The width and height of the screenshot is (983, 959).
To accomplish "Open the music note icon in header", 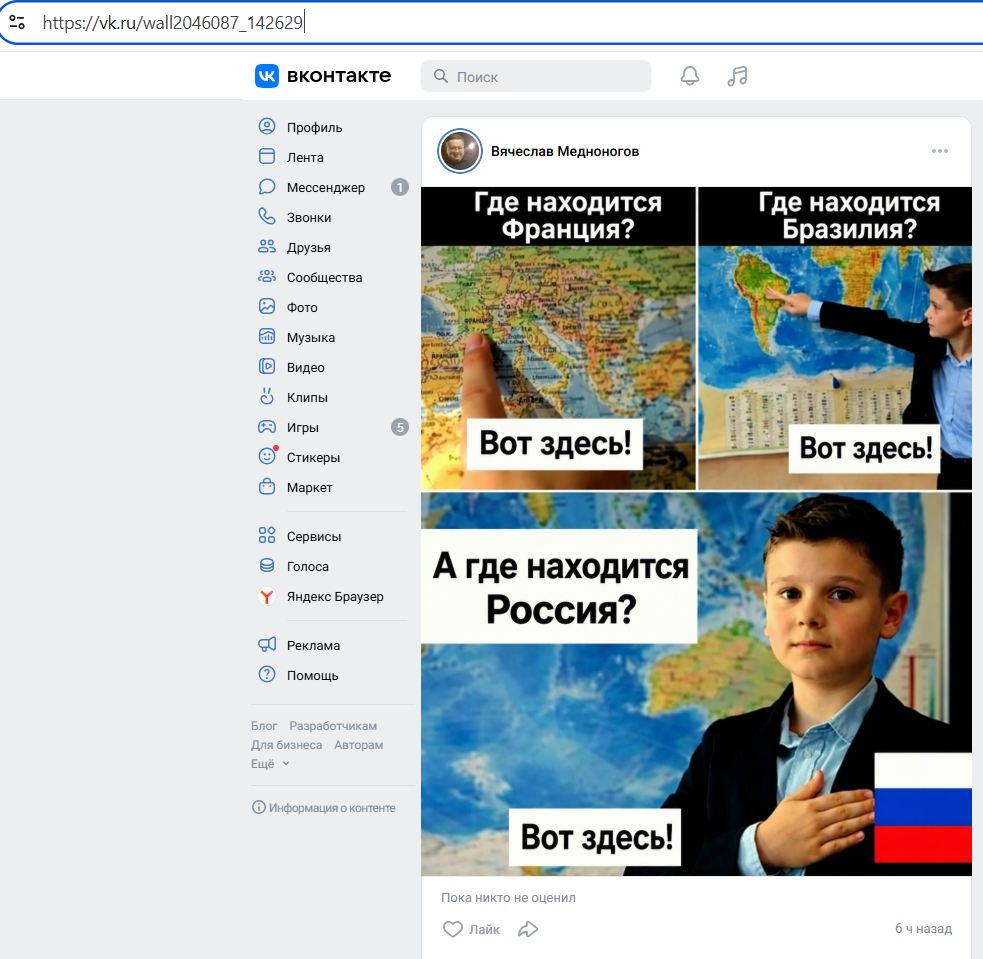I will (x=737, y=76).
